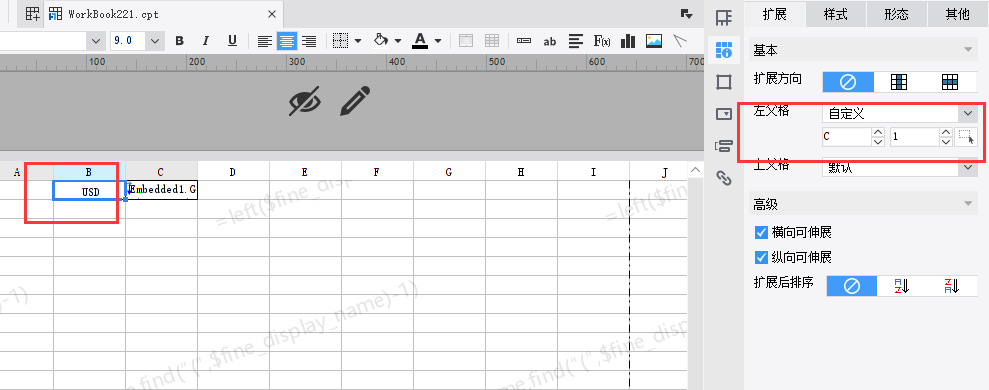Toggle italic formatting
Screen dimensions: 989x390
pyautogui.click(x=206, y=41)
